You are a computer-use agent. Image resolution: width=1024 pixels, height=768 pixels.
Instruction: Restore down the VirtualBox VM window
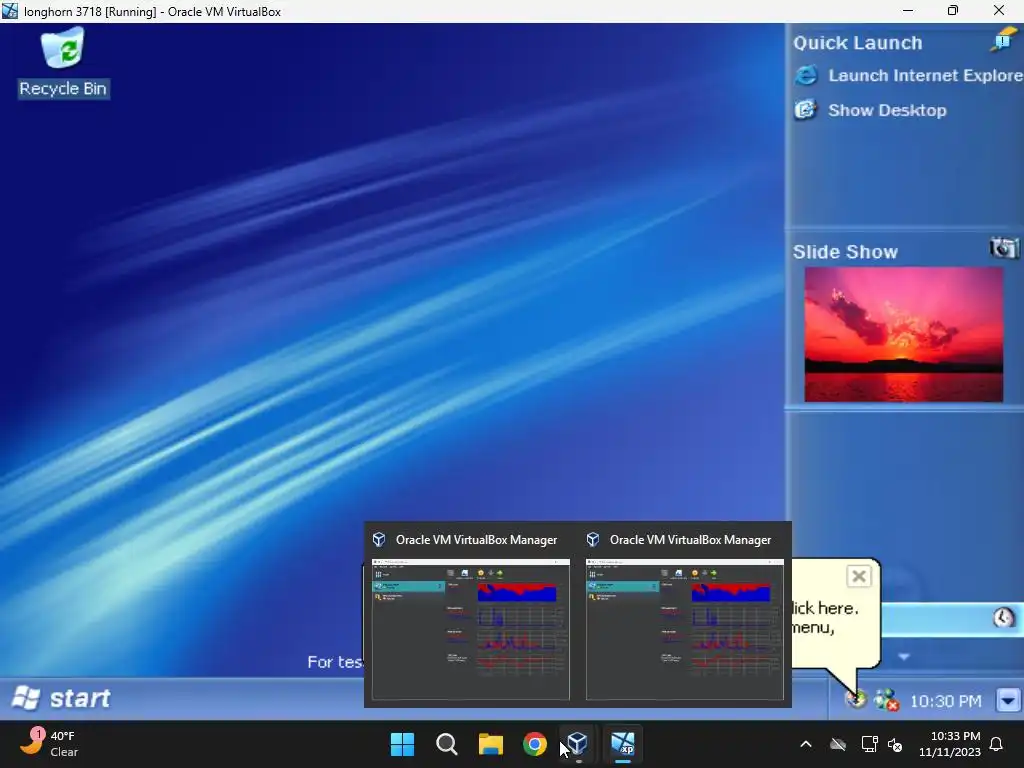tap(953, 10)
